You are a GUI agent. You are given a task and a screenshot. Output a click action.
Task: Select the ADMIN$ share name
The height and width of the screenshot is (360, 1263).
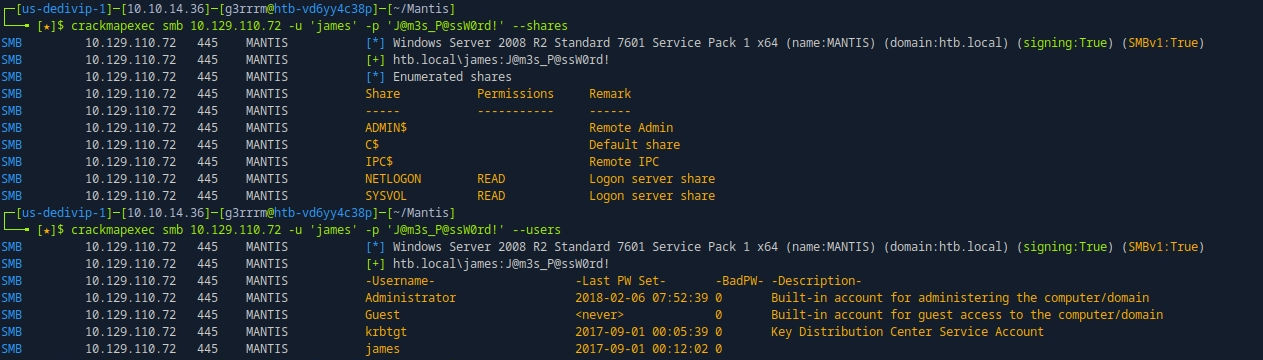tap(385, 128)
